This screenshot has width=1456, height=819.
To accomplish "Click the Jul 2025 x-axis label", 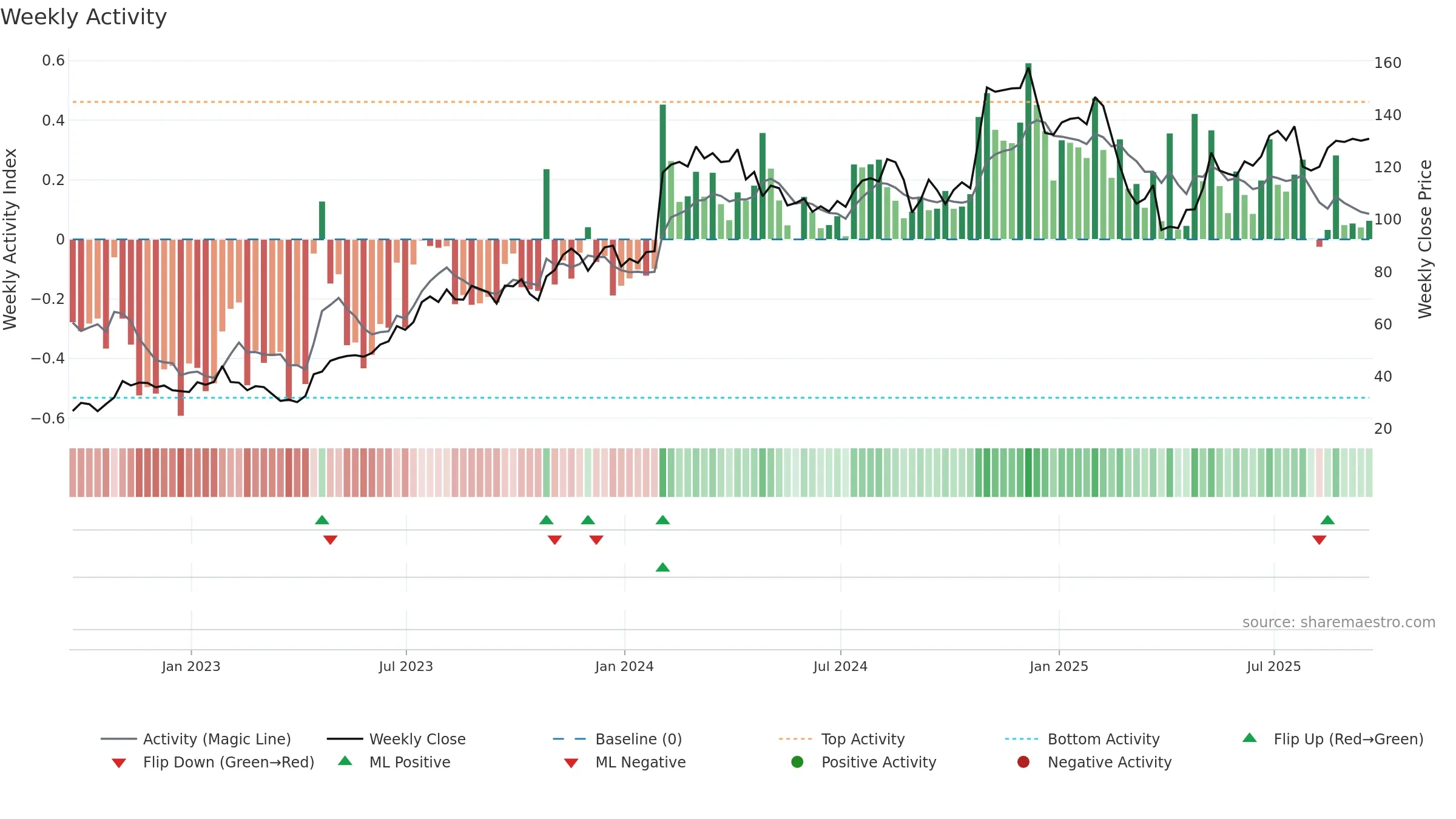I will 1274,667.
